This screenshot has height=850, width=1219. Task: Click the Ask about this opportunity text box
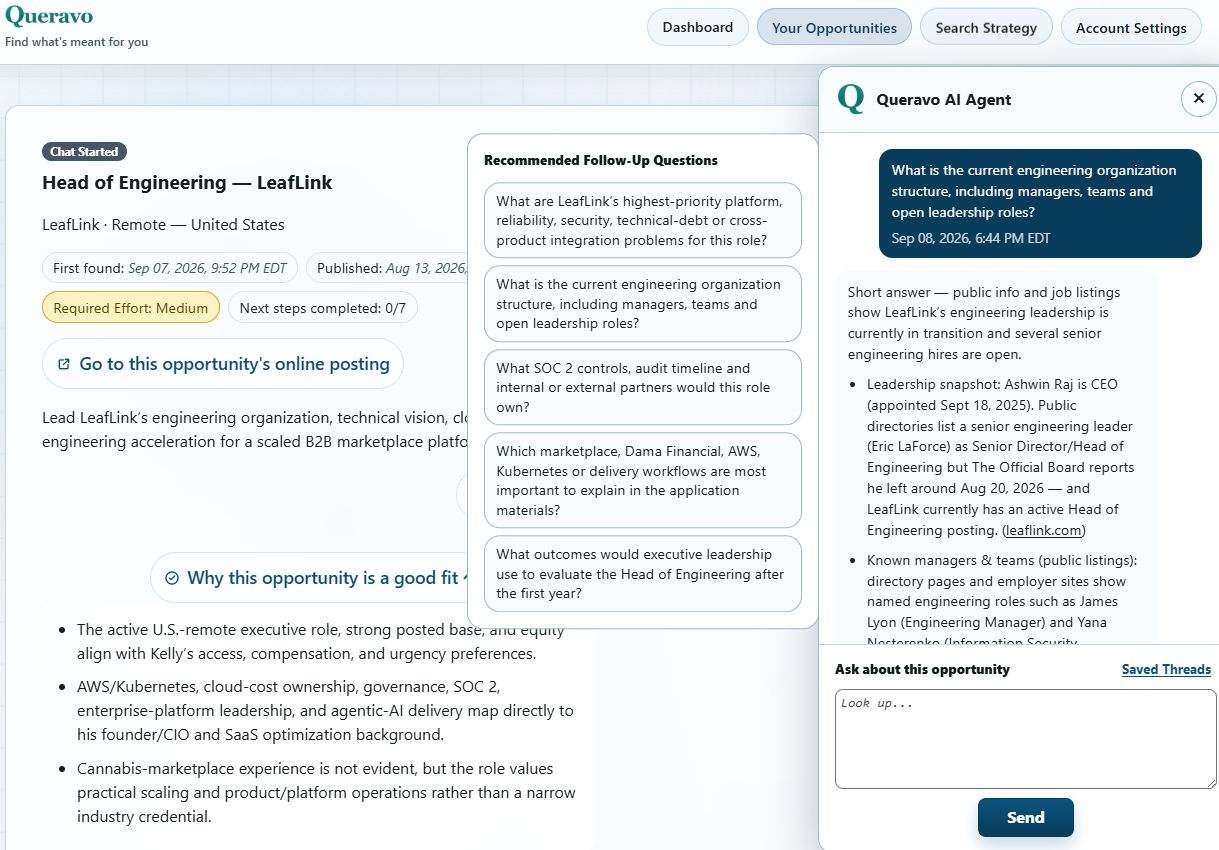1026,739
